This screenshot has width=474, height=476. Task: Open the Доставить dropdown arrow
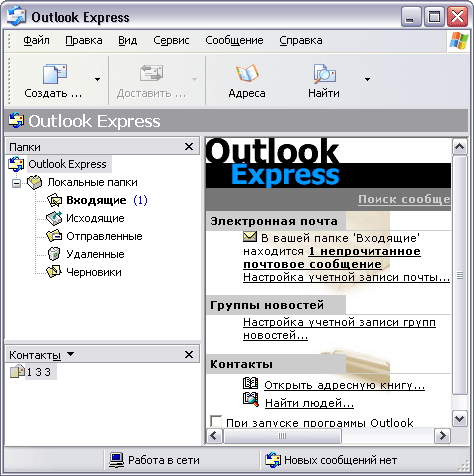(x=194, y=79)
